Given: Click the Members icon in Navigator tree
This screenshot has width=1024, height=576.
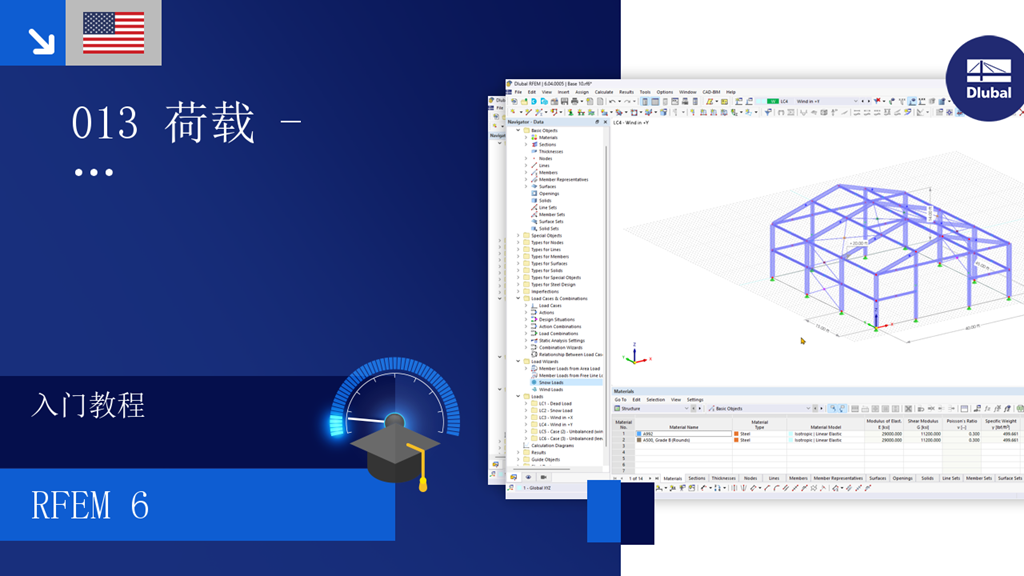Looking at the screenshot, I should tap(534, 172).
